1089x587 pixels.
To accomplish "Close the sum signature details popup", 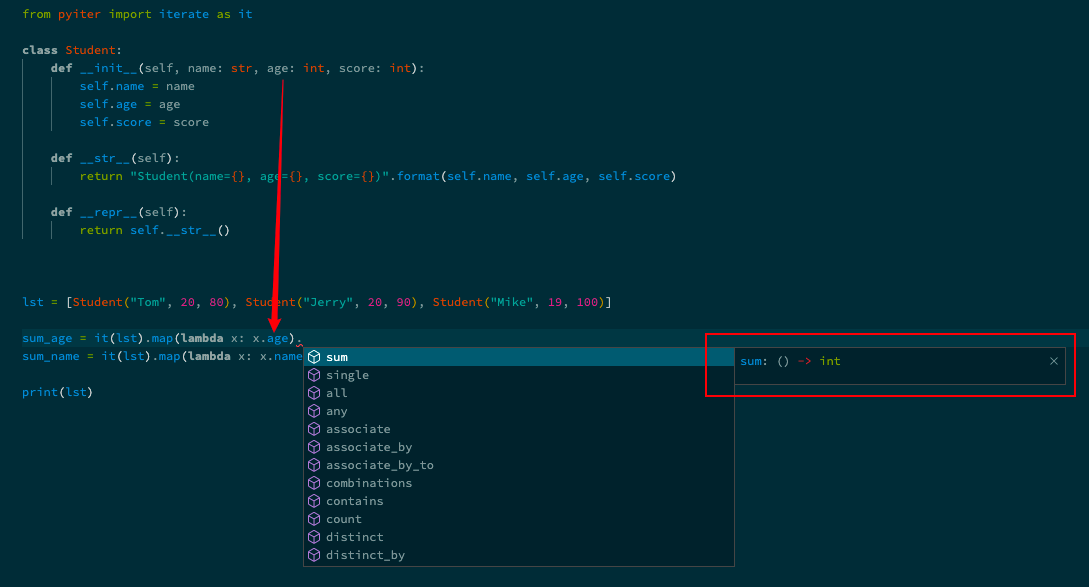I will click(x=1054, y=361).
